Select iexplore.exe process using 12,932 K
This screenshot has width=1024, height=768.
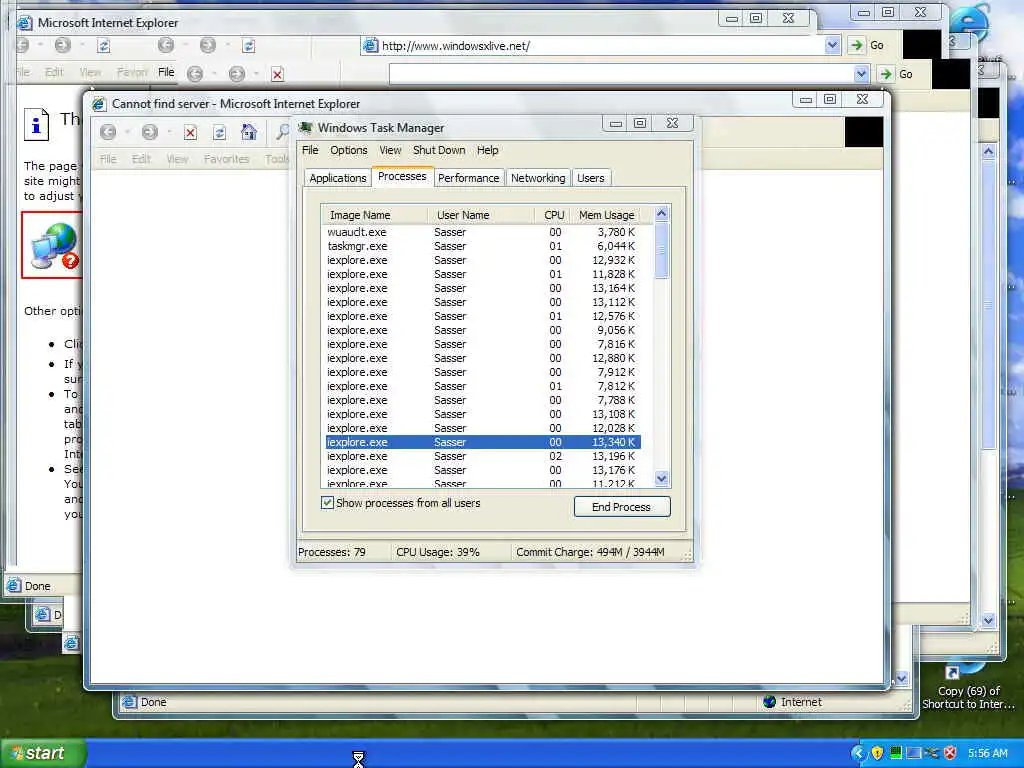(483, 260)
